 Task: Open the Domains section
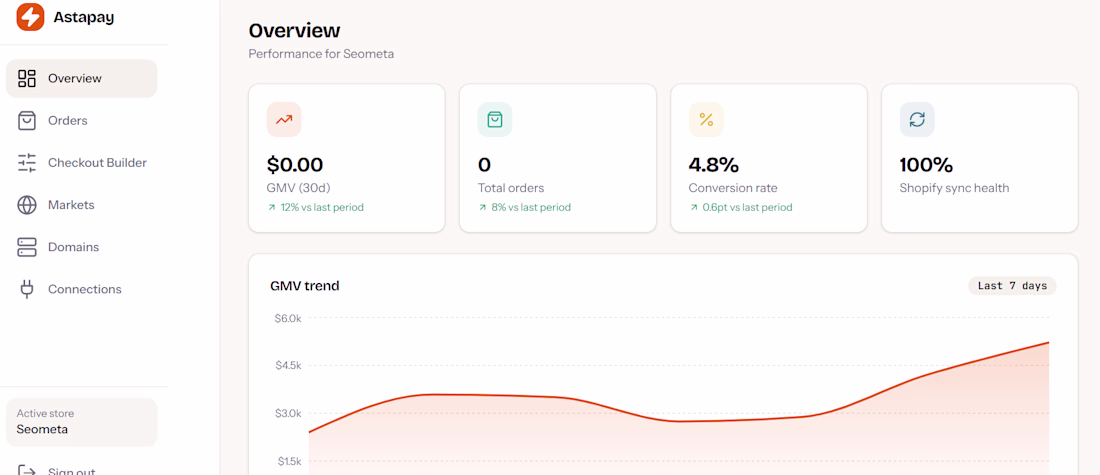(x=81, y=247)
